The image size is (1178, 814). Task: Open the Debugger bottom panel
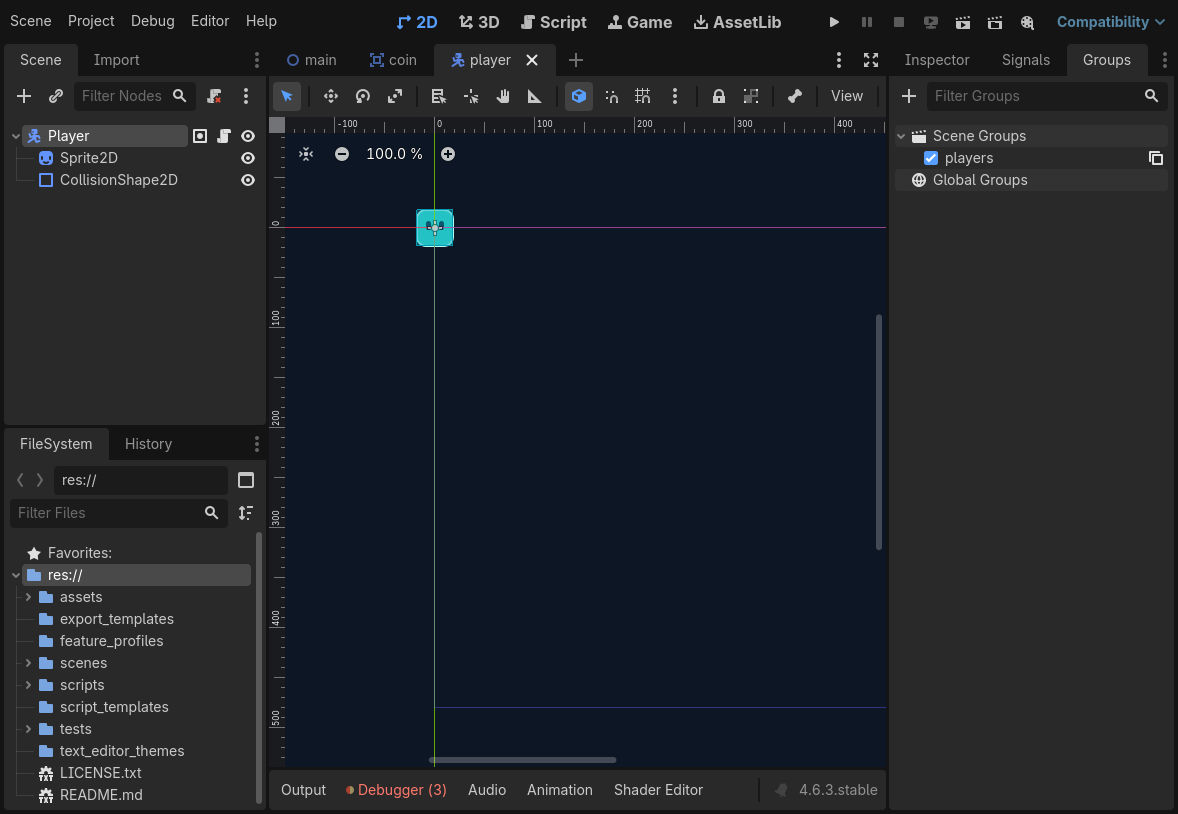(396, 790)
